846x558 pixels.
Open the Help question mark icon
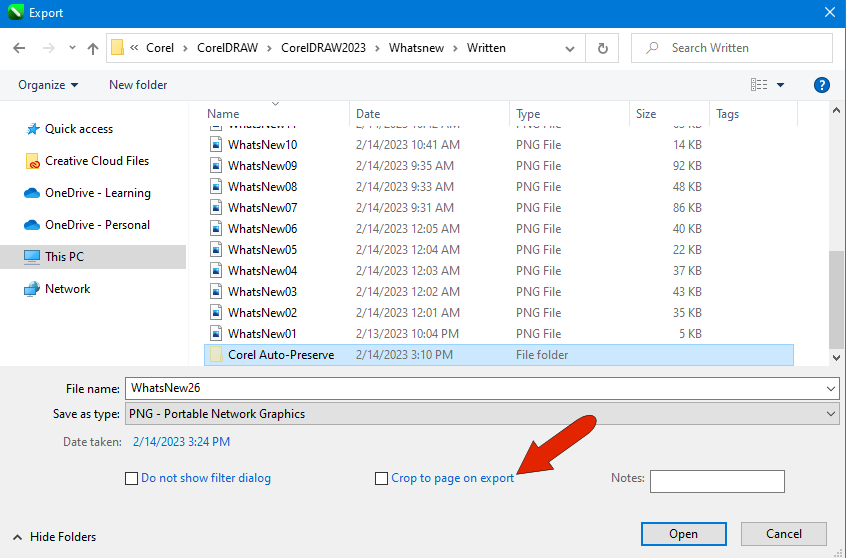click(x=822, y=85)
